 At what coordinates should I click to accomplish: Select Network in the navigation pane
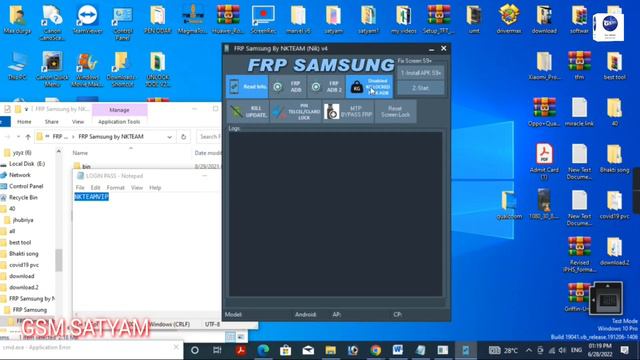click(x=20, y=175)
